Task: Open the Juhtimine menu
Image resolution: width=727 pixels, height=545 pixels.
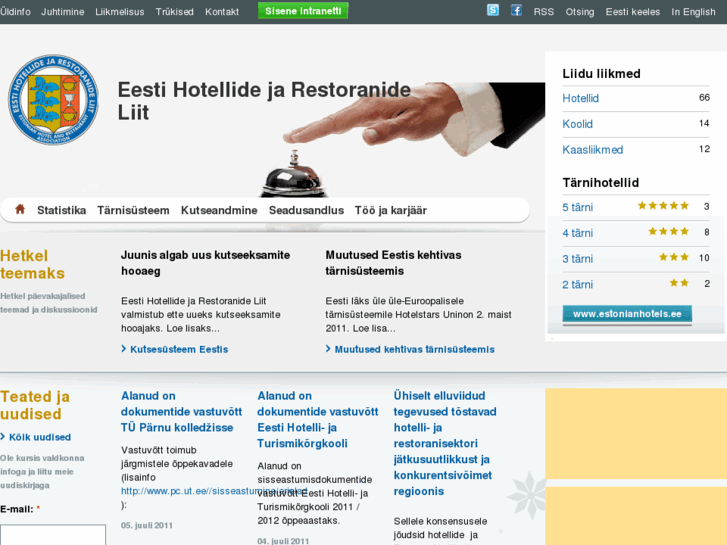Action: click(x=63, y=12)
